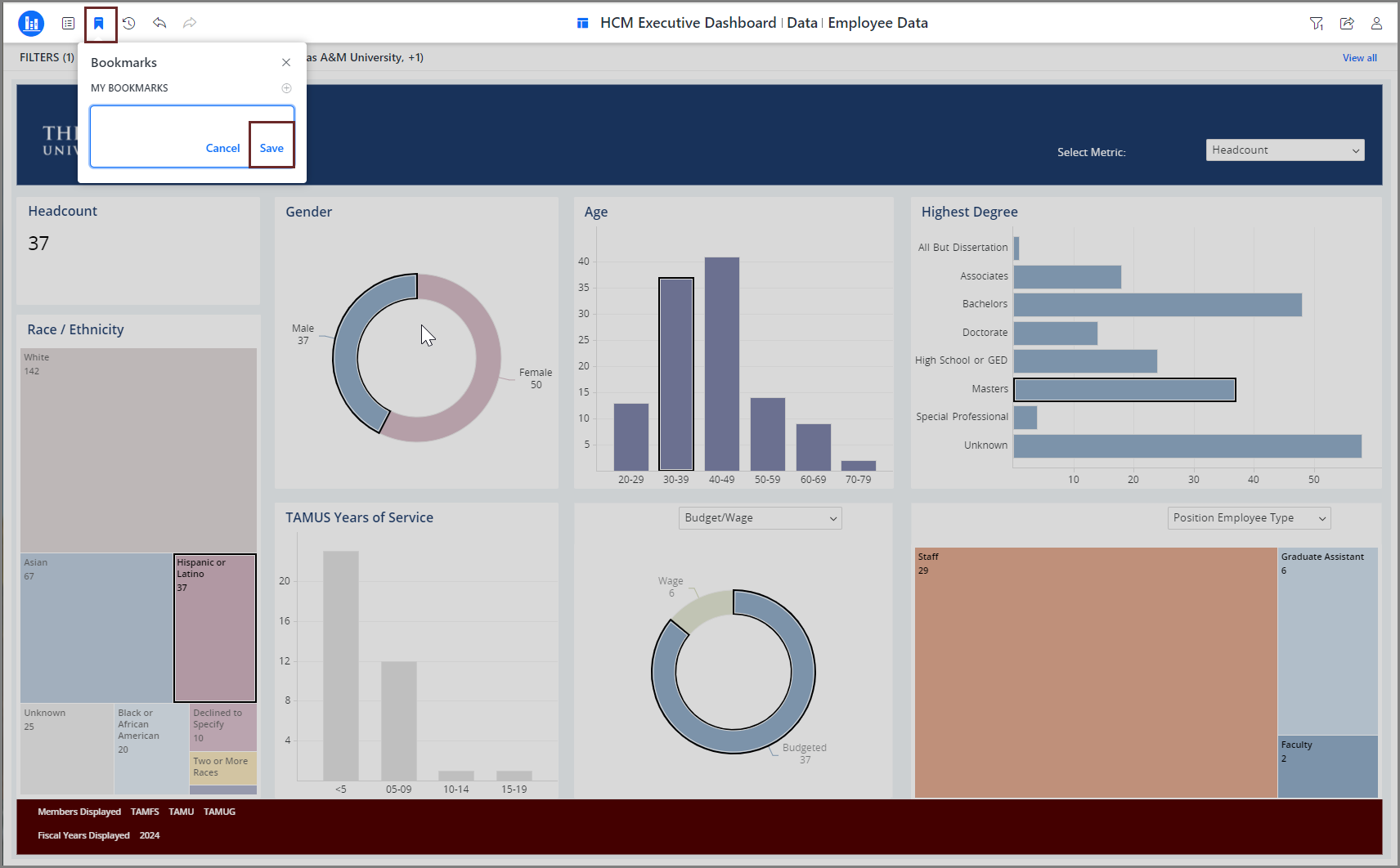This screenshot has height=868, width=1400.
Task: Open the history clock icon
Action: point(129,24)
